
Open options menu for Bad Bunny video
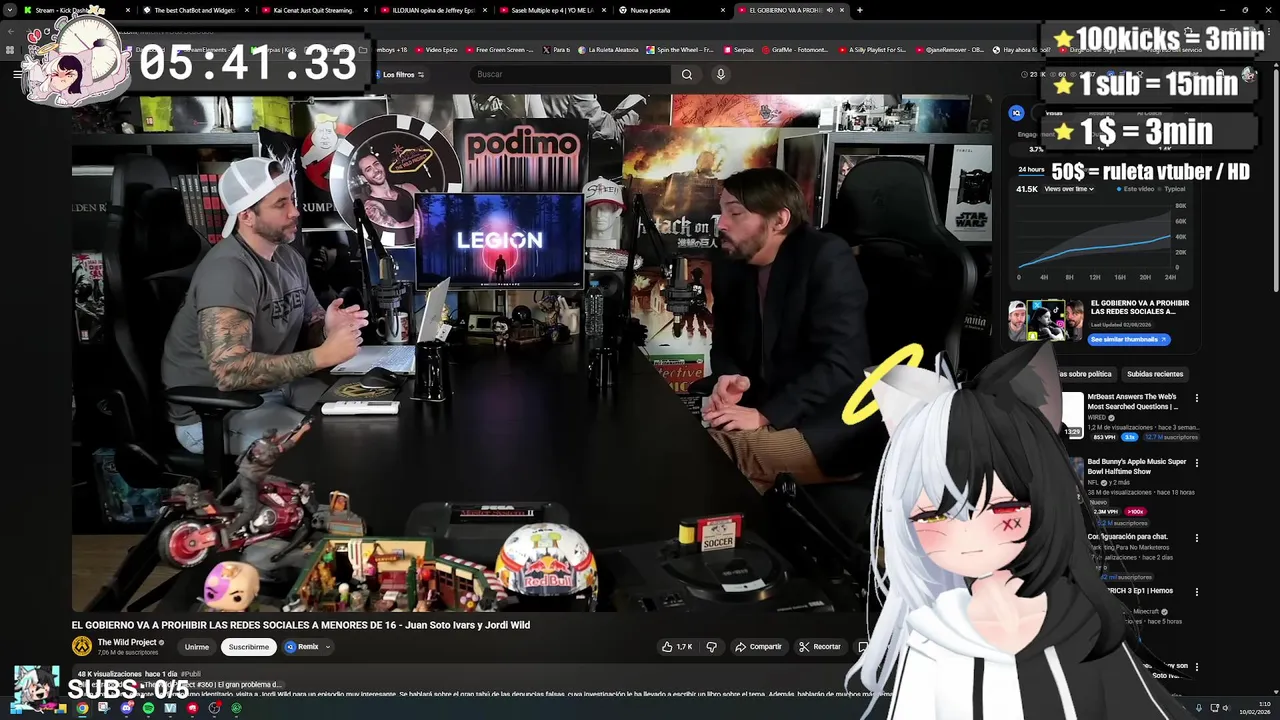1196,463
